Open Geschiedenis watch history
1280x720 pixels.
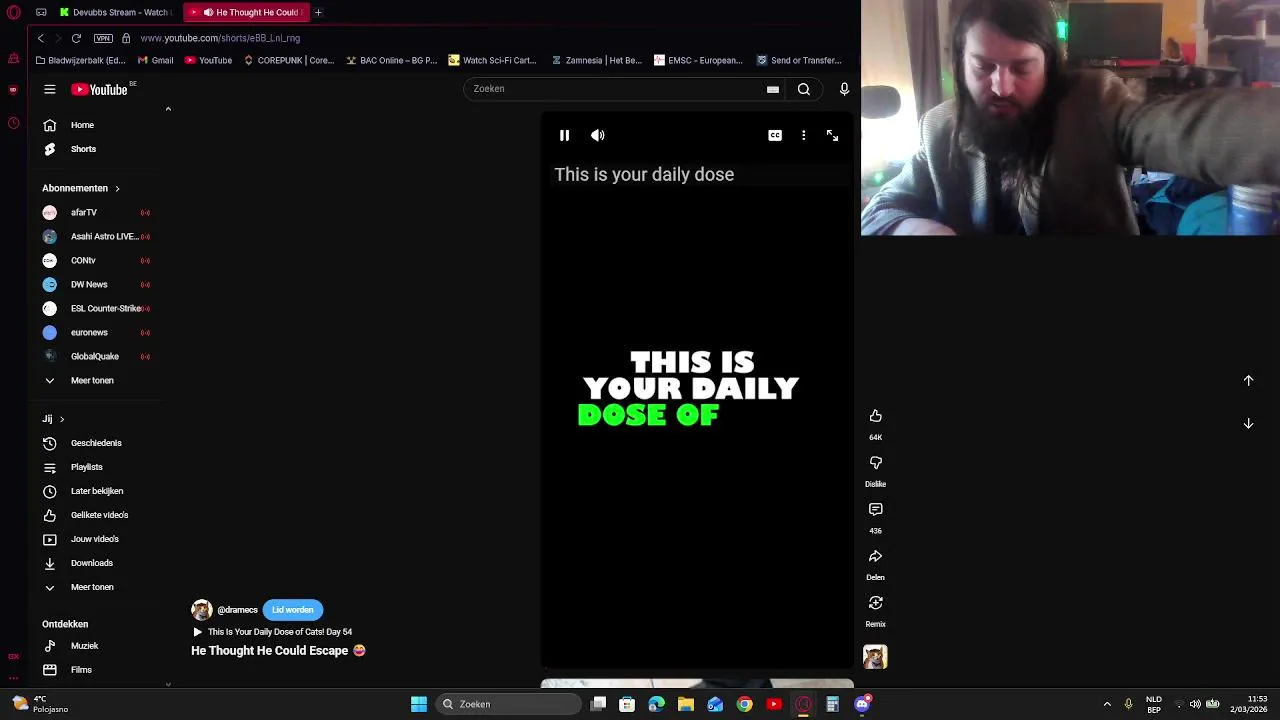pyautogui.click(x=98, y=443)
